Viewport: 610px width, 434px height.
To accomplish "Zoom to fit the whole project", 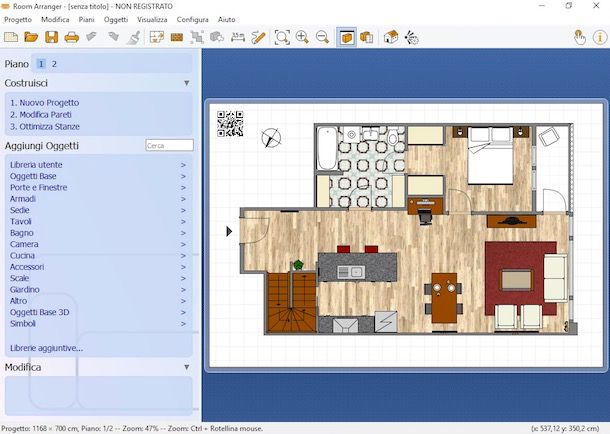I will click(282, 37).
